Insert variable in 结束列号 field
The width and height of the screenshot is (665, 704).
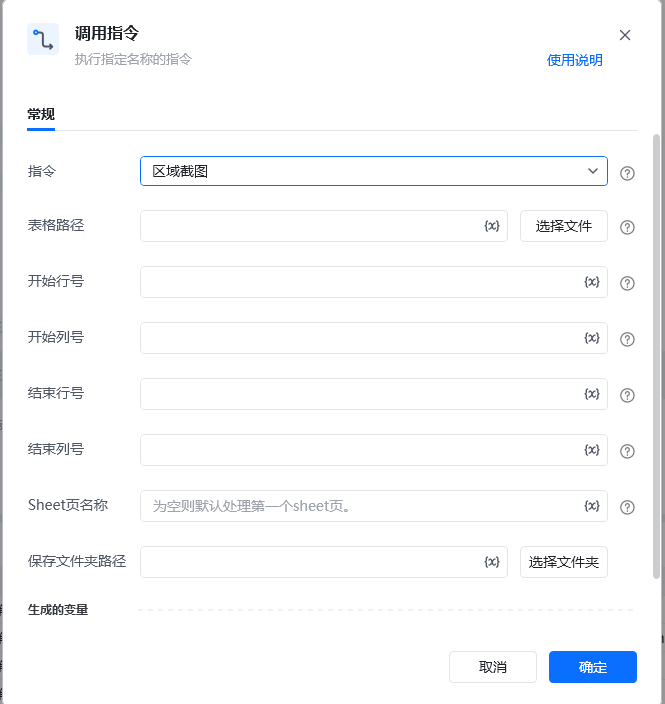point(592,450)
